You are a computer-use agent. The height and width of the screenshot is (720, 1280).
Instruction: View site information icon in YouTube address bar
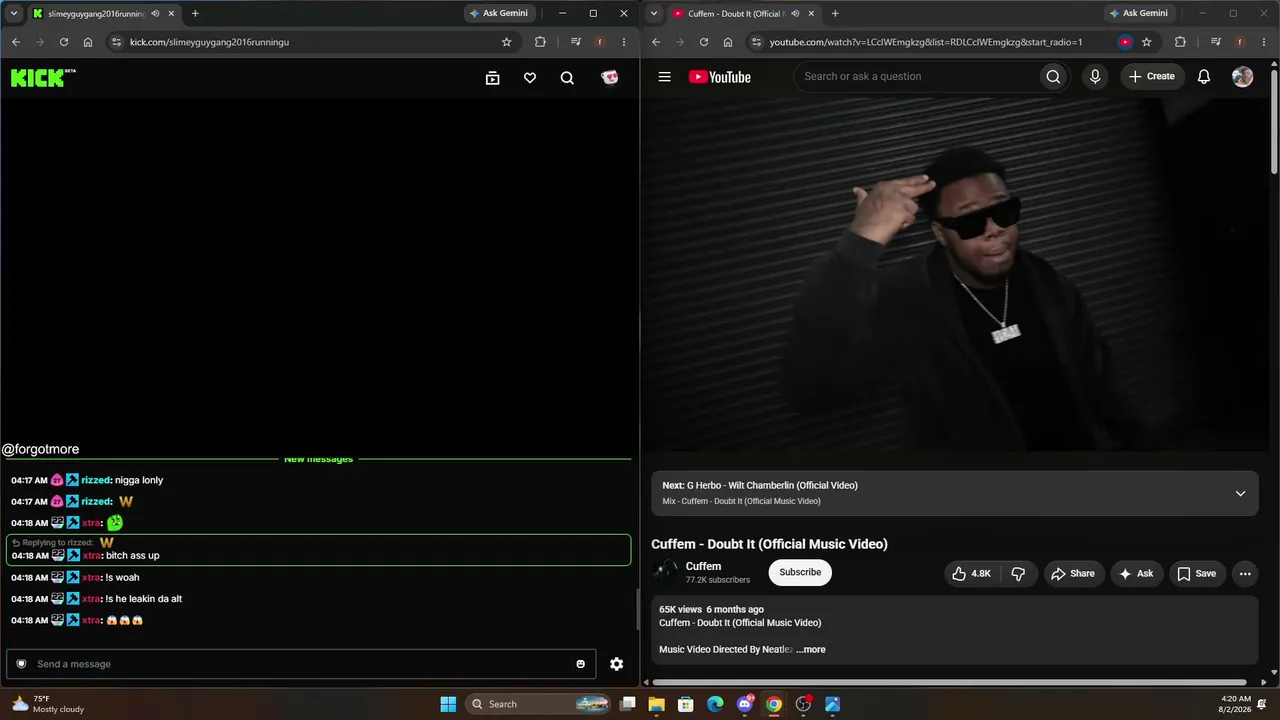756,42
